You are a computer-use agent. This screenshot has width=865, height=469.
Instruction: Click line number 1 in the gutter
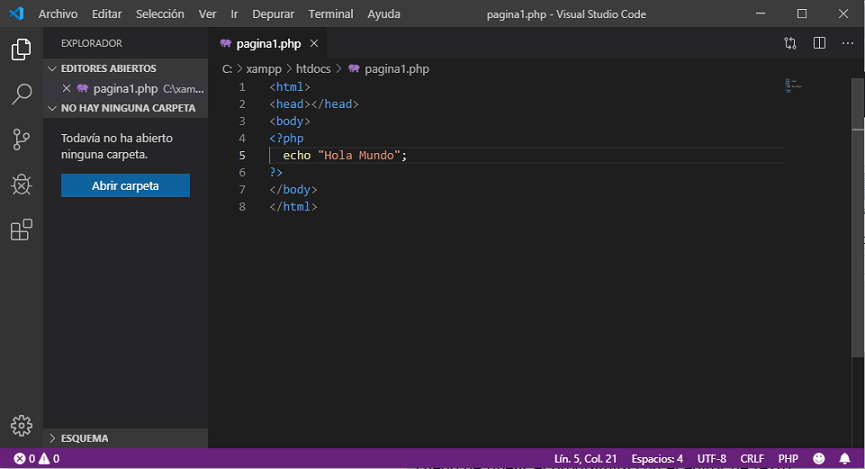[x=242, y=87]
